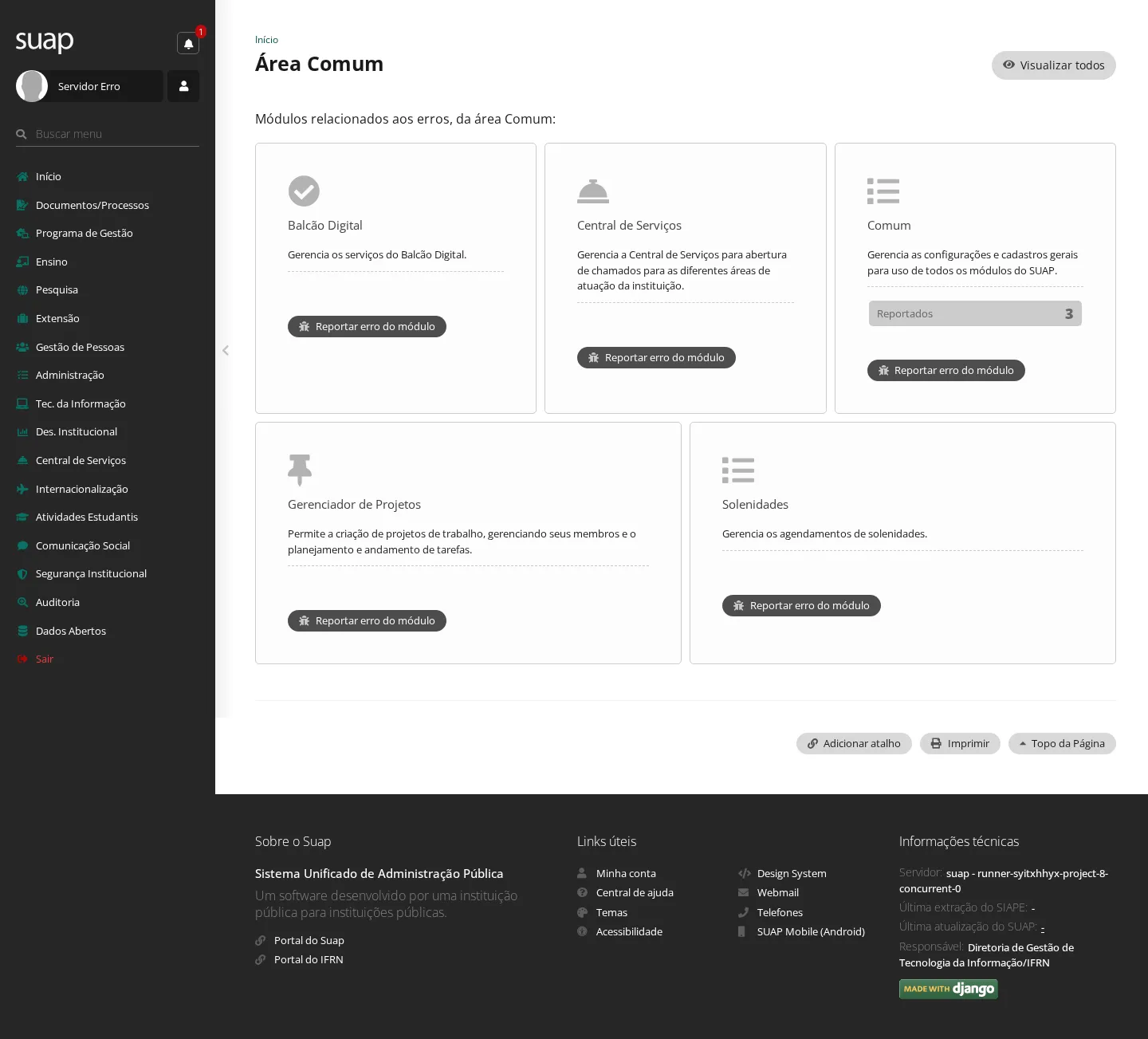The width and height of the screenshot is (1148, 1039).
Task: Click the Gerenciador de Projetos pin icon
Action: [x=300, y=470]
